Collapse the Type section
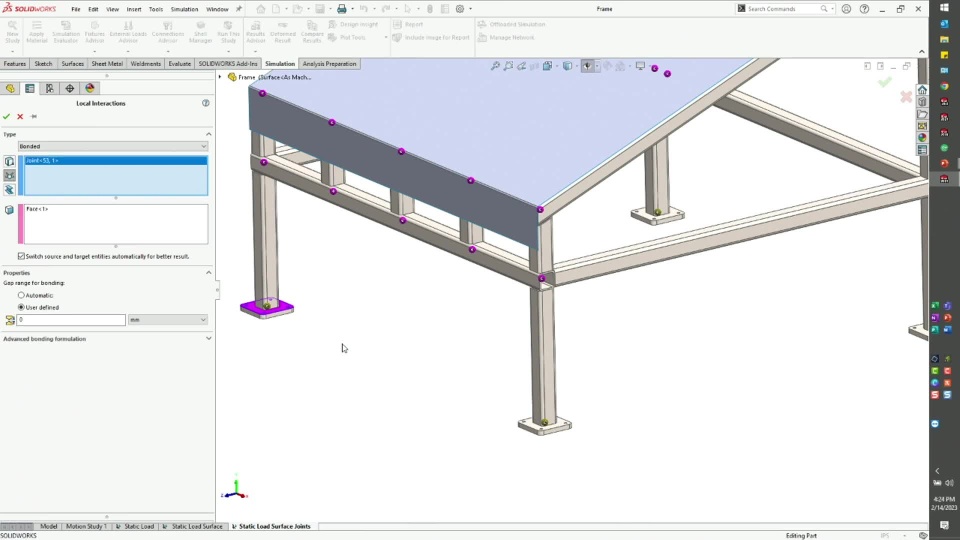 click(208, 134)
